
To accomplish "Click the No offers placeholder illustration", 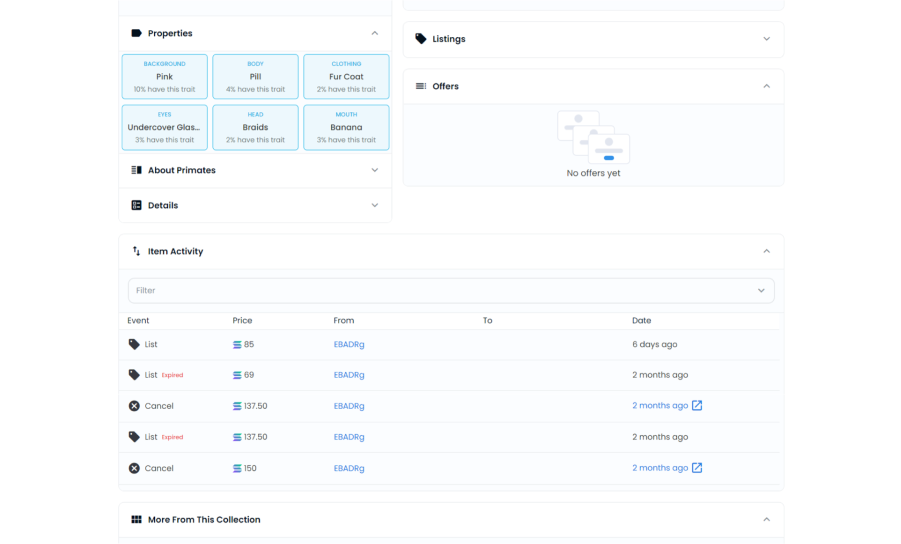I will pyautogui.click(x=593, y=137).
